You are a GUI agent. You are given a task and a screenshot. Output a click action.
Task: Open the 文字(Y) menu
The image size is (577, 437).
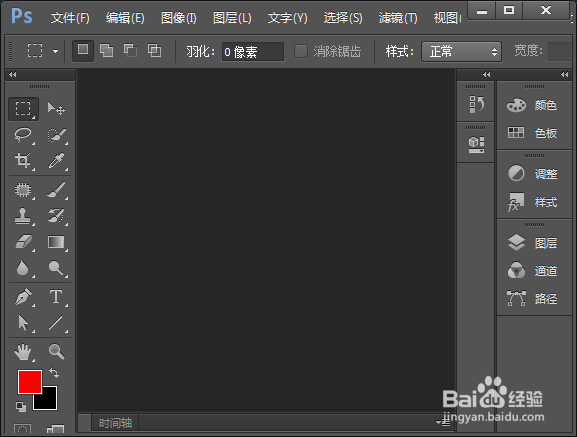point(287,18)
